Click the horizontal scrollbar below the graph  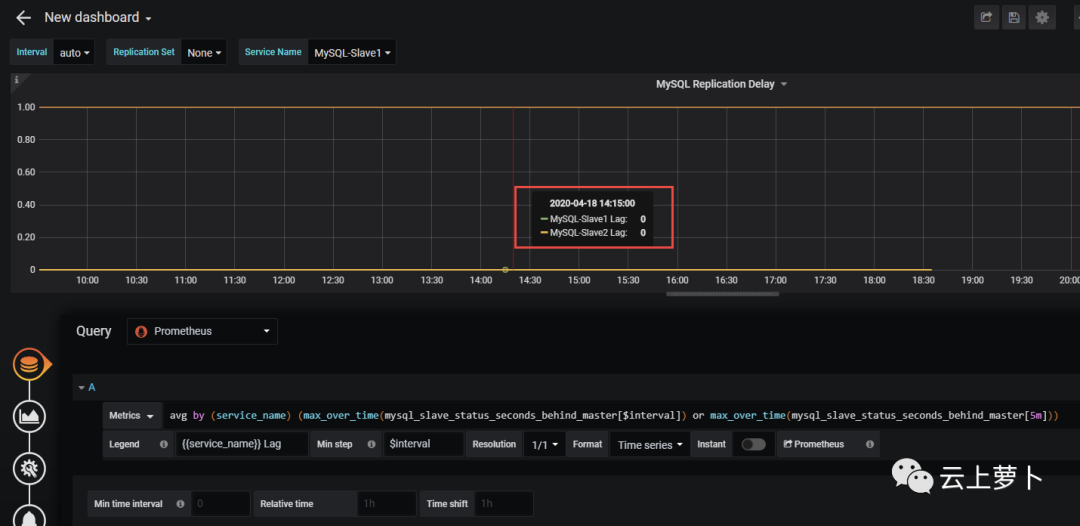pyautogui.click(x=722, y=294)
